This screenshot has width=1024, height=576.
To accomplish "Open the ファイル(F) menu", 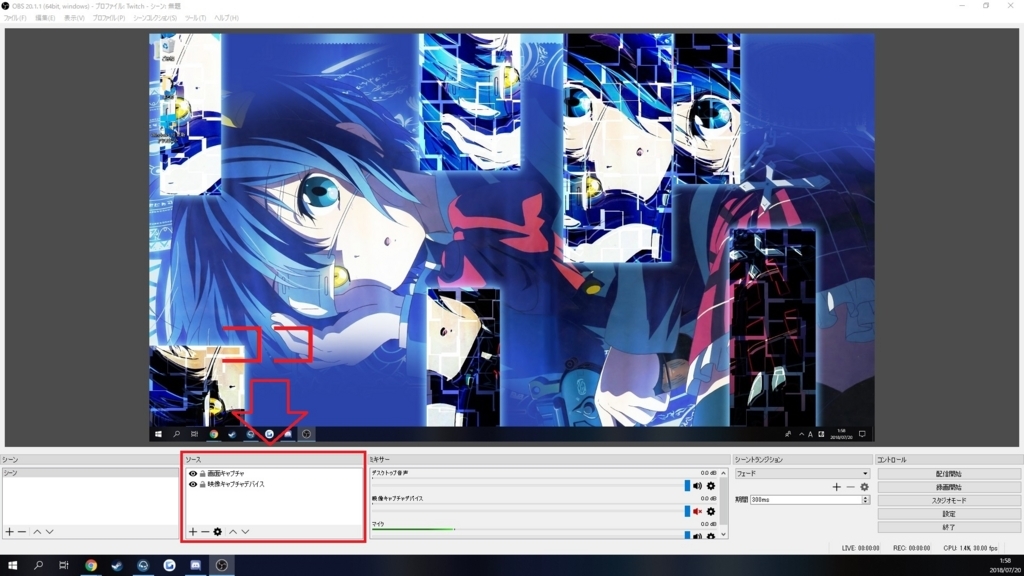I will coord(15,18).
